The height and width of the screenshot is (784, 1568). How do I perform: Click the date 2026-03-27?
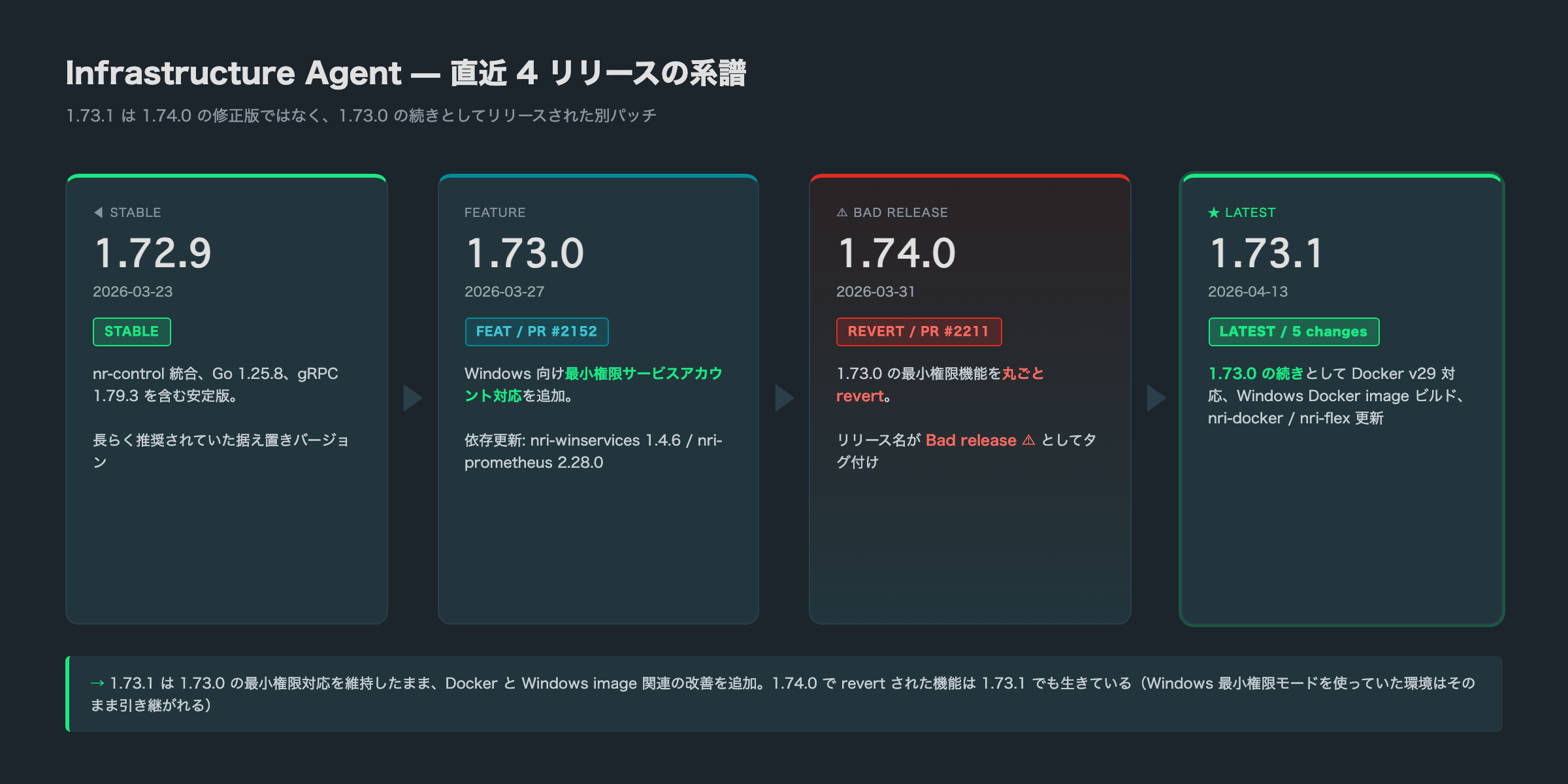click(504, 292)
